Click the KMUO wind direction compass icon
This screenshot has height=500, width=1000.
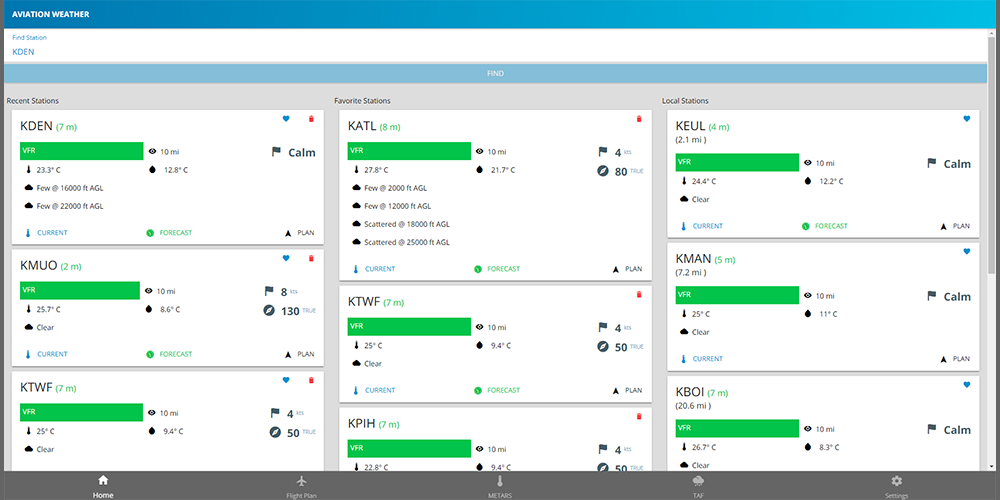(268, 311)
